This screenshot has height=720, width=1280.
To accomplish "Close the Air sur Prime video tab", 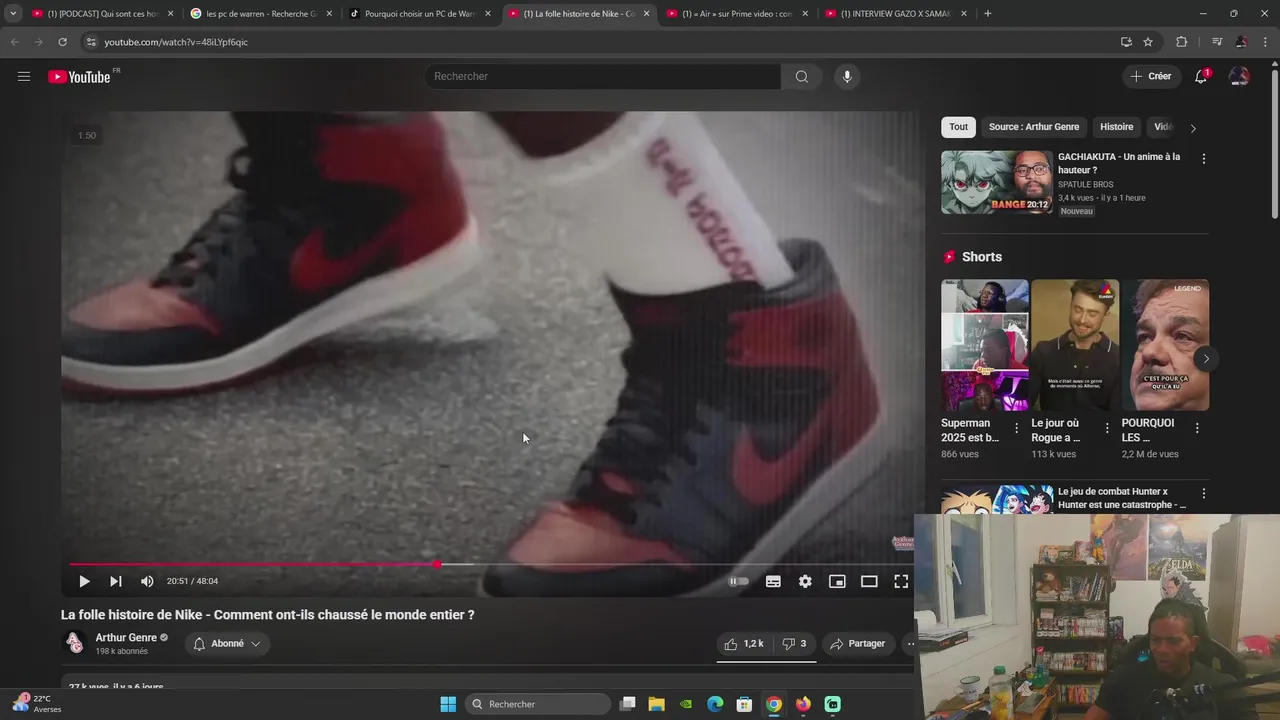I will pos(805,14).
